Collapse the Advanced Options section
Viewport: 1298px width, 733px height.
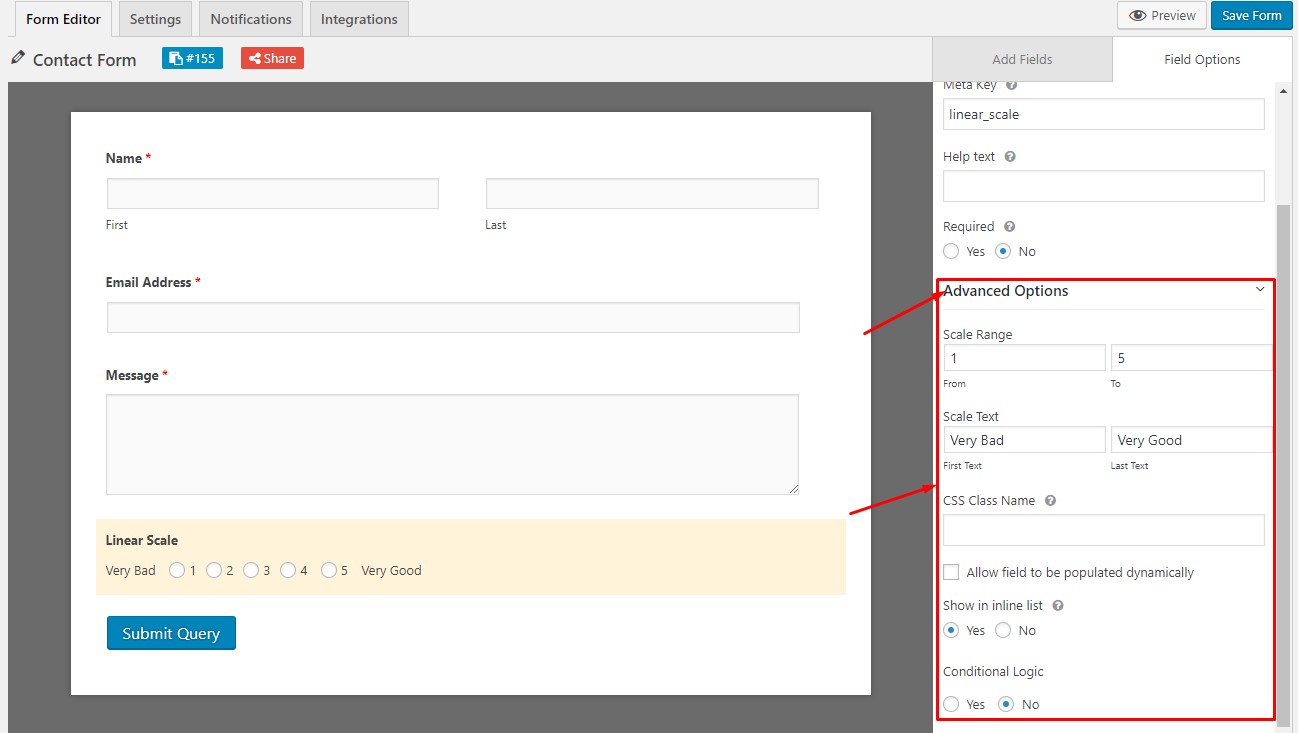click(x=1260, y=290)
